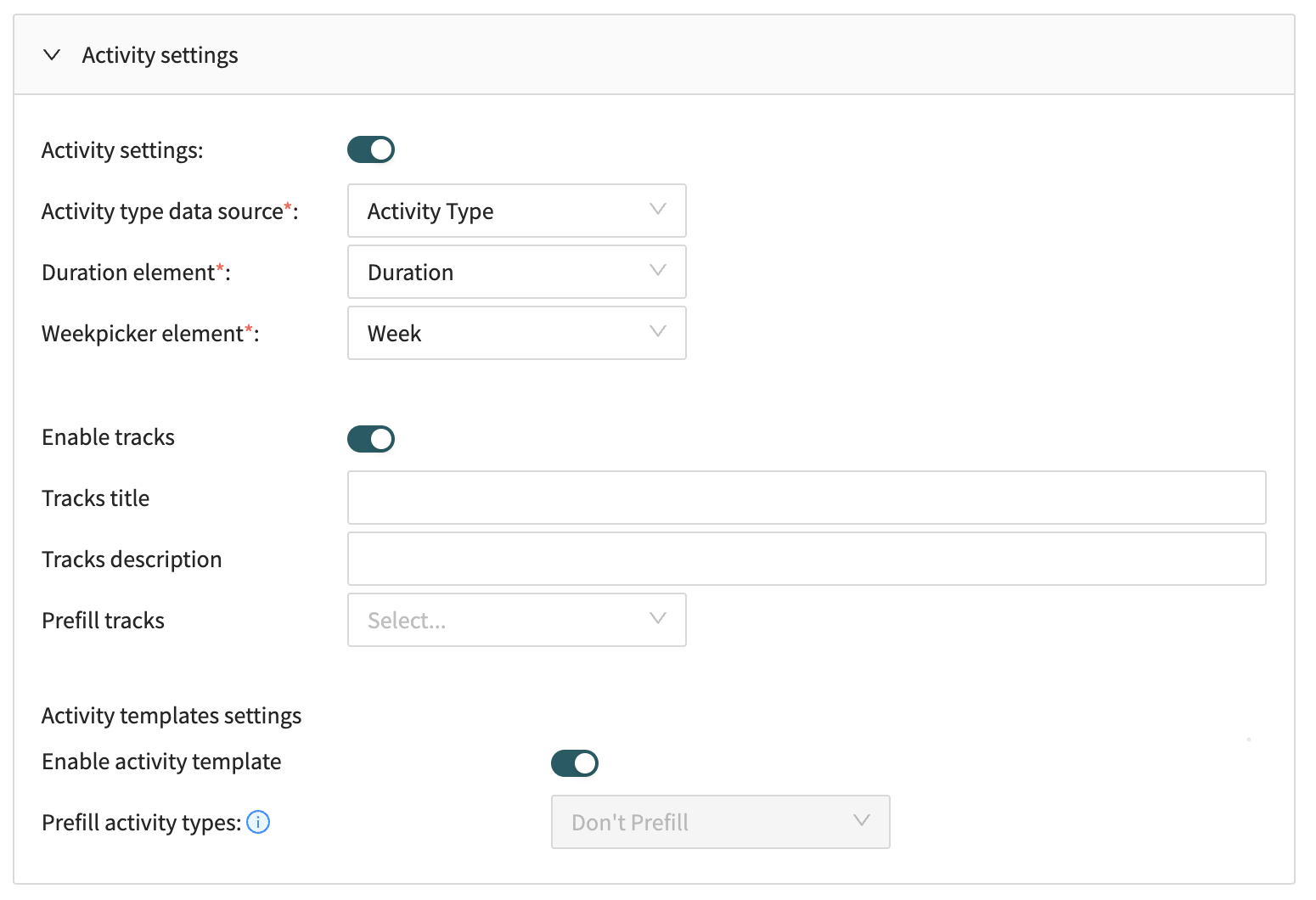This screenshot has height=900, width=1316.
Task: Click the Enable tracks label
Action: pos(108,437)
